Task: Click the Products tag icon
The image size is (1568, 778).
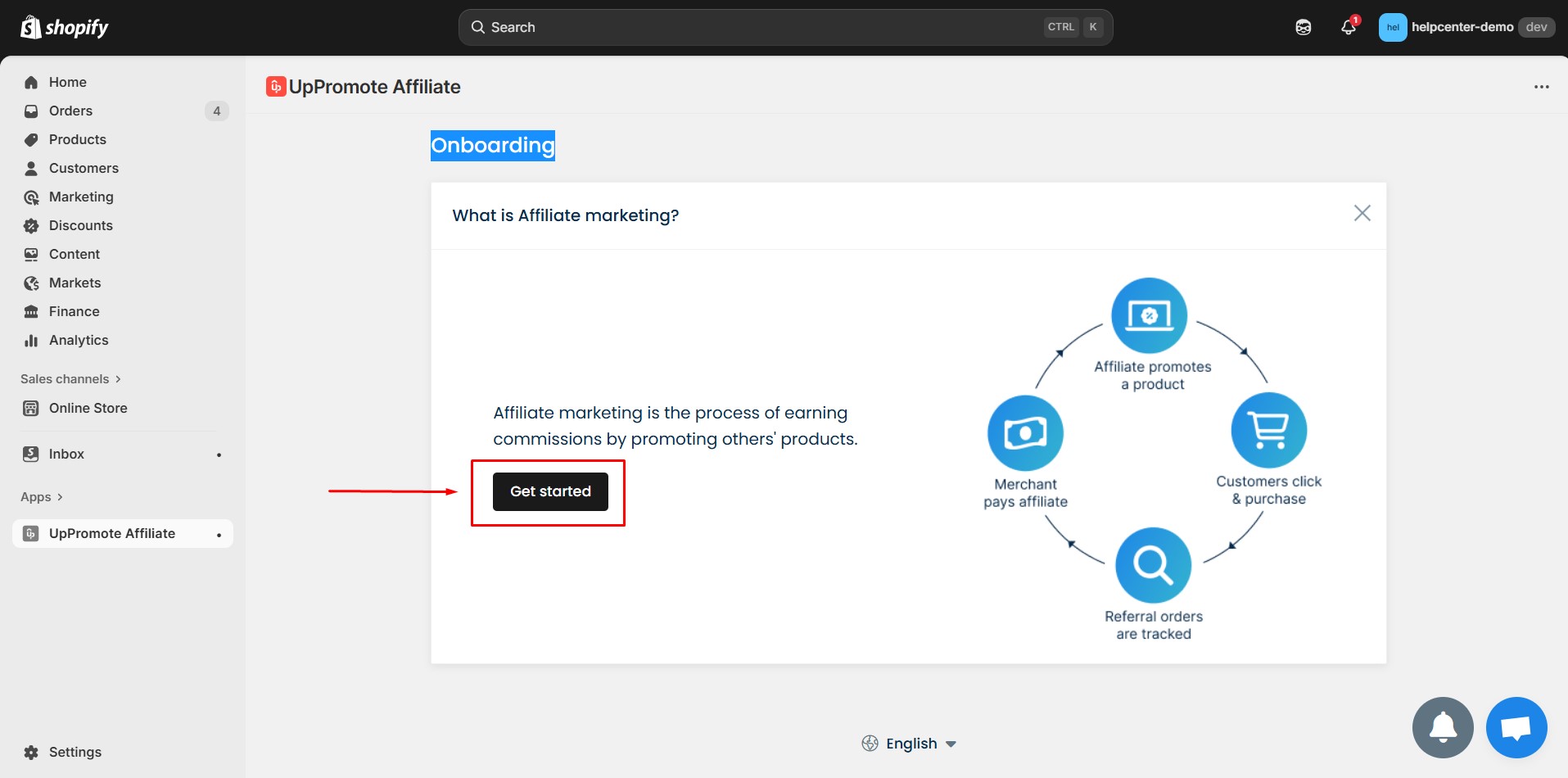Action: coord(30,139)
